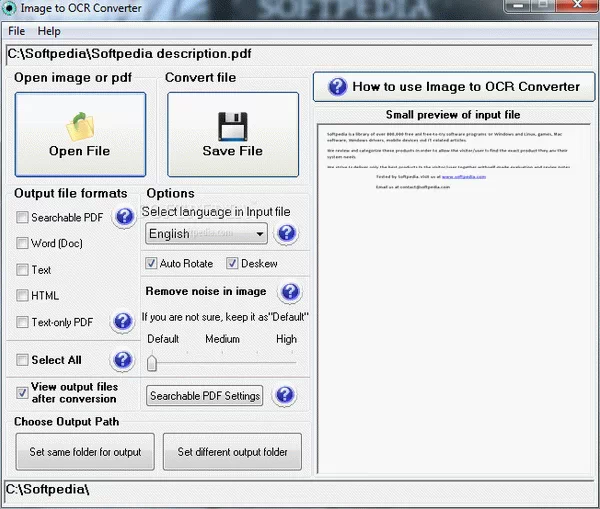This screenshot has height=509, width=600.
Task: Click the softpedia.com link in preview
Action: pos(464,177)
